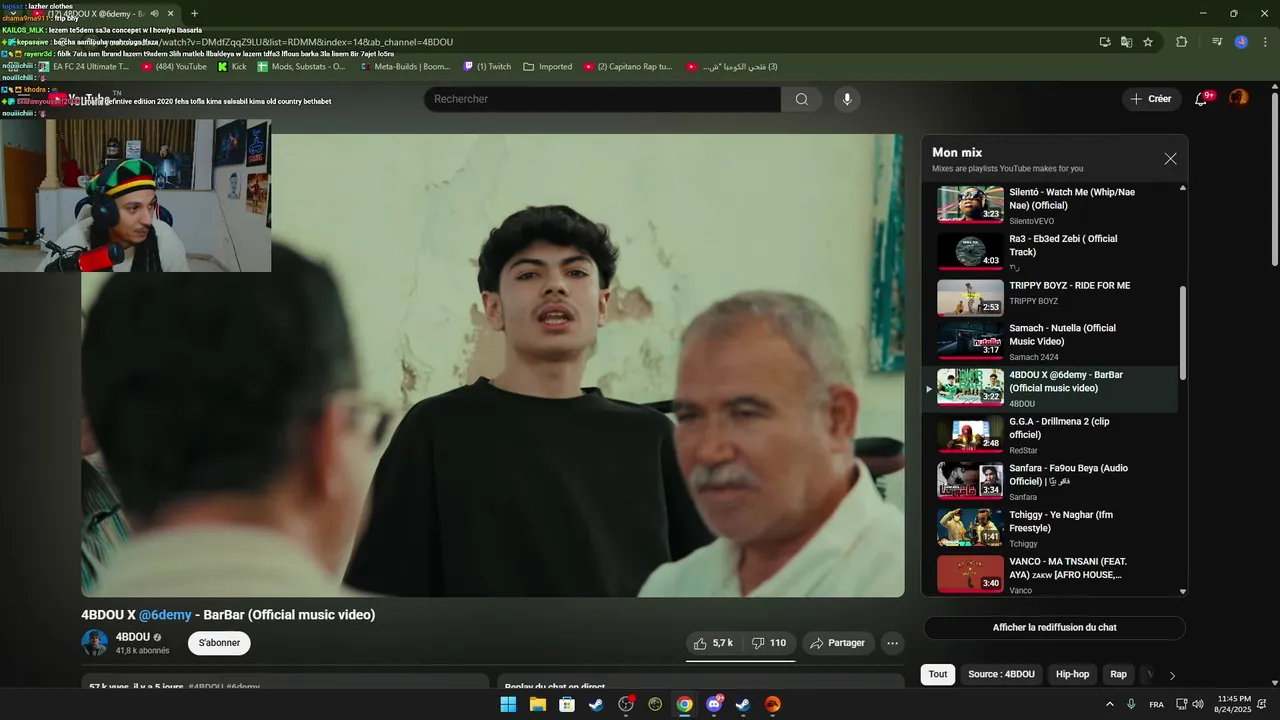Open the more actions ellipsis under video
The image size is (1280, 720).
point(893,643)
